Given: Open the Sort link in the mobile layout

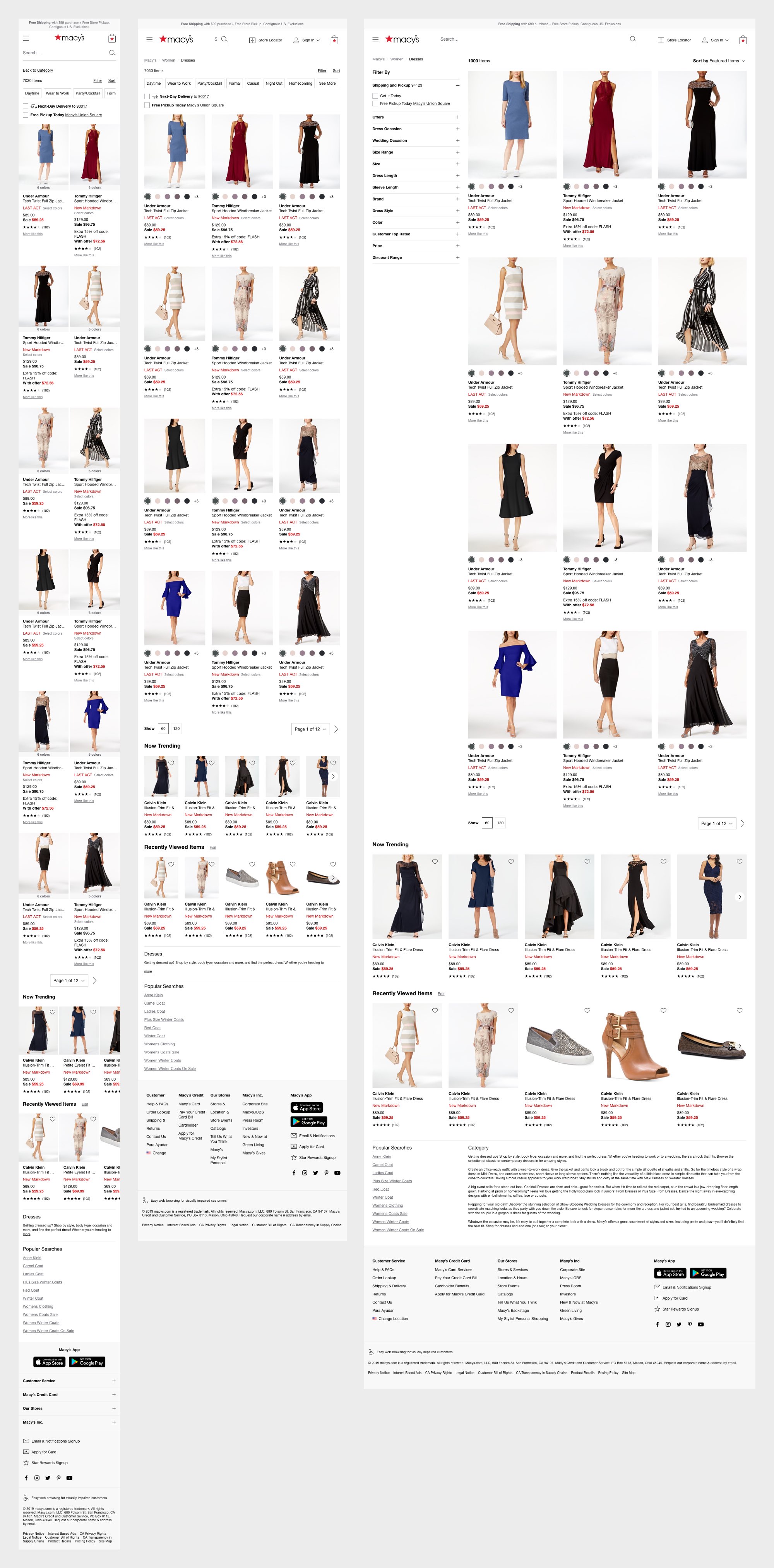Looking at the screenshot, I should coord(112,81).
